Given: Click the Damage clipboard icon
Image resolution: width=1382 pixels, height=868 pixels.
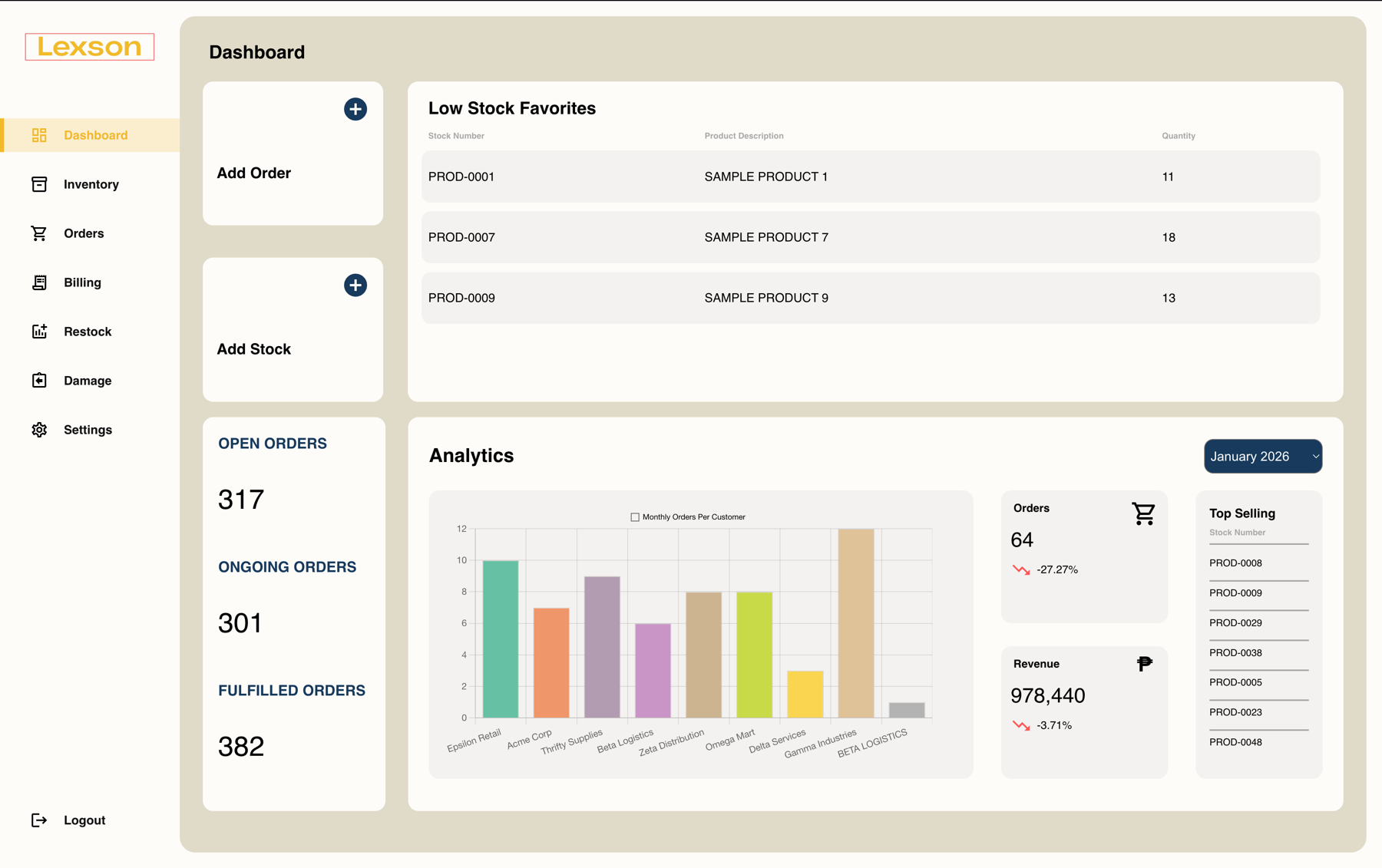Looking at the screenshot, I should [39, 380].
